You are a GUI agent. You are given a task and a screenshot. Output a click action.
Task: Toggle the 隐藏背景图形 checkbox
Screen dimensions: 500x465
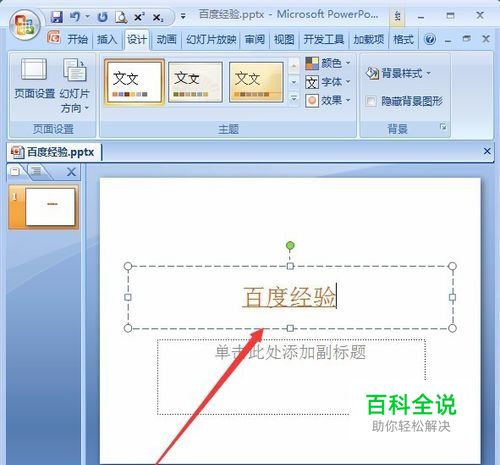coord(371,101)
